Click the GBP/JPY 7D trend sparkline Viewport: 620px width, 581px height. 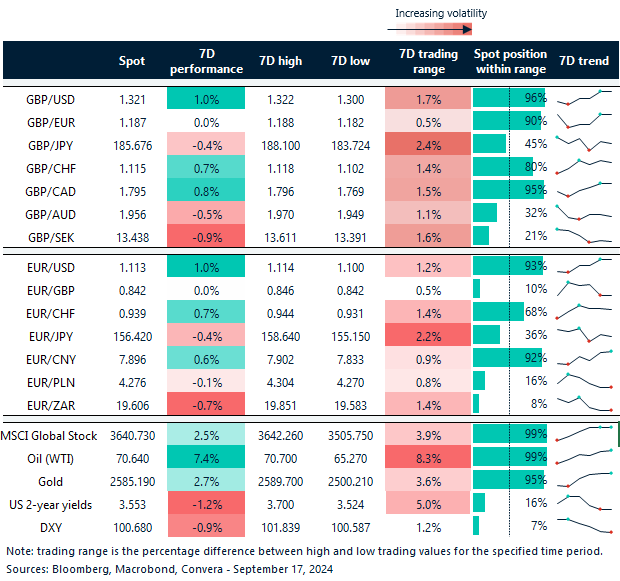584,144
